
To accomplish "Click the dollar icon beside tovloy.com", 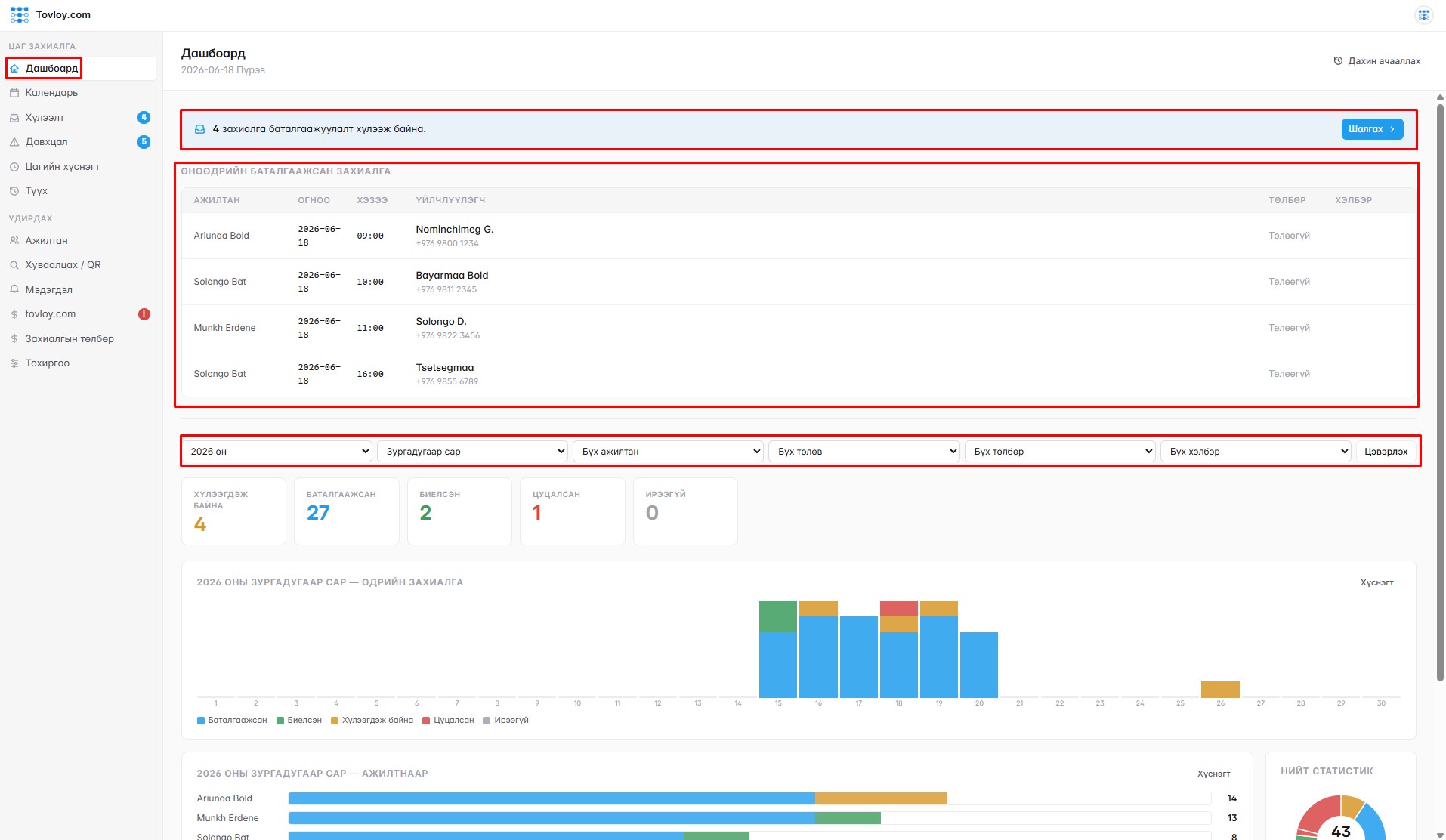I will pos(14,314).
